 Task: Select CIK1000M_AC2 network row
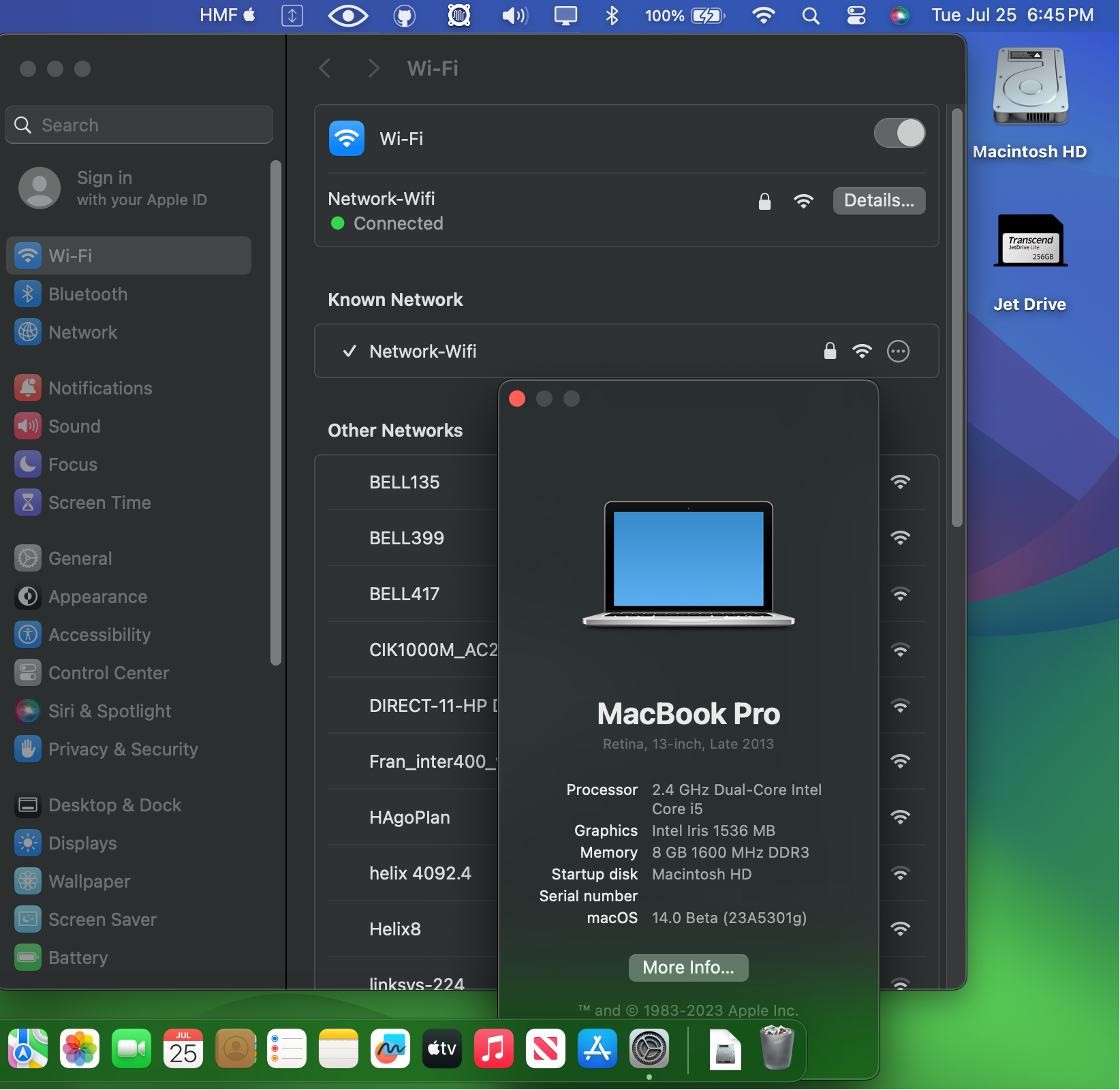[433, 649]
